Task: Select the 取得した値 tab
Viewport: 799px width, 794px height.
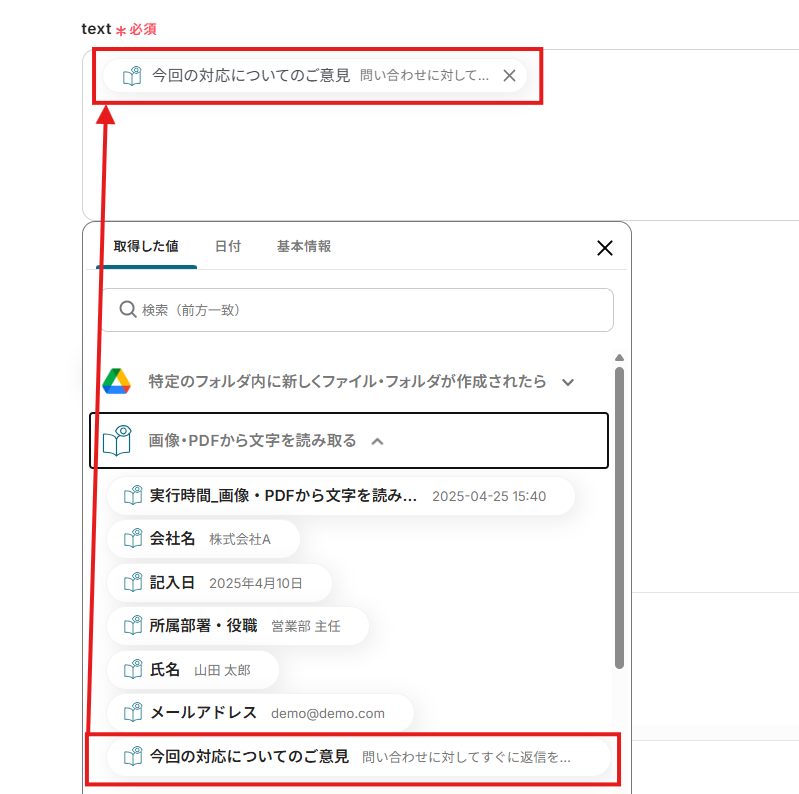Action: [x=146, y=246]
